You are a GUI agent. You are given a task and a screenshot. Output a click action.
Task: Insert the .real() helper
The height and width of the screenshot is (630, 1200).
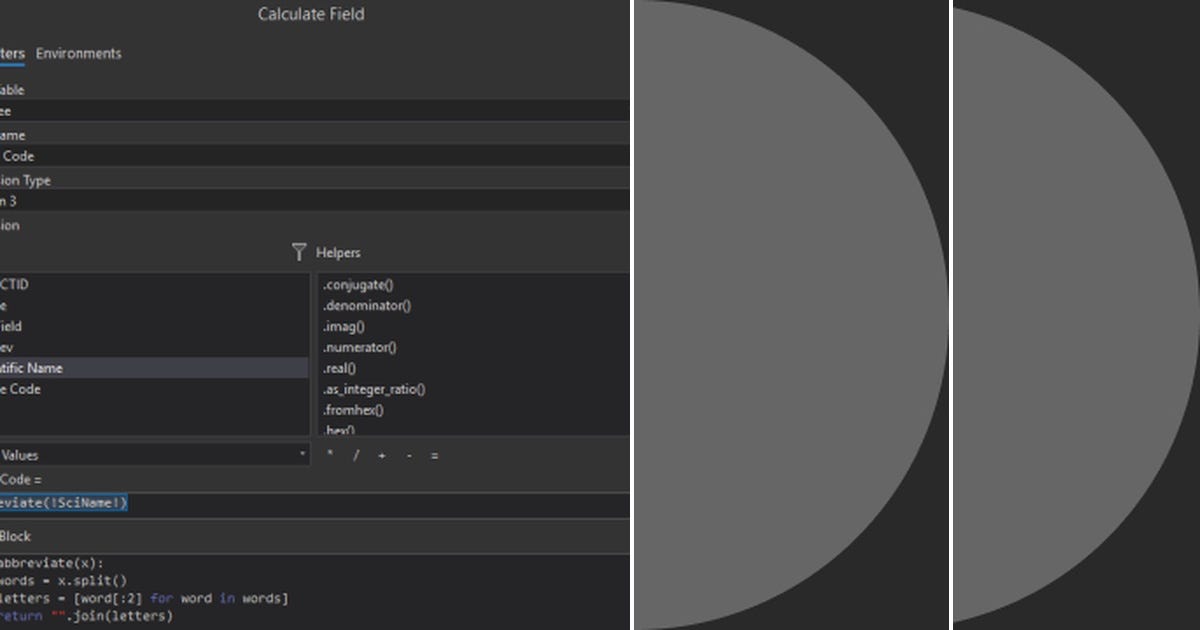pos(340,368)
